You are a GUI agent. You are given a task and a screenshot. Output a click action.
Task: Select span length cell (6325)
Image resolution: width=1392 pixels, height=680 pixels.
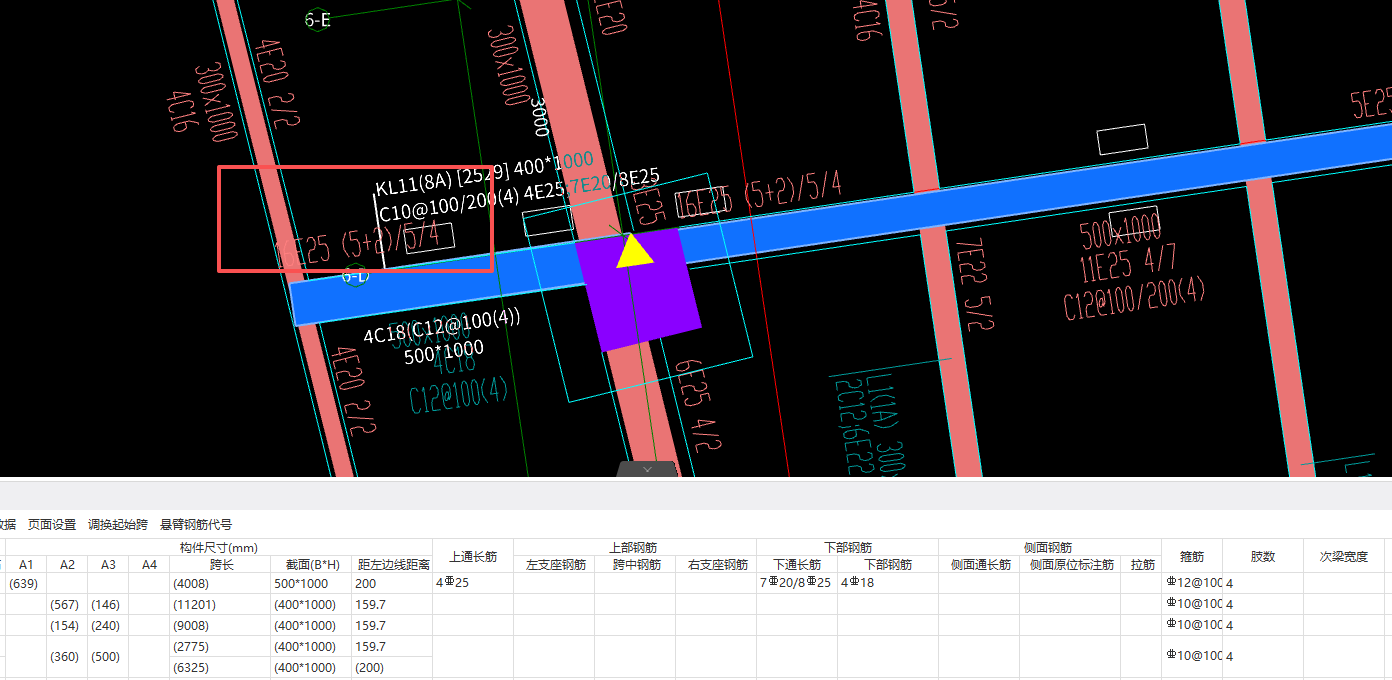click(220, 668)
